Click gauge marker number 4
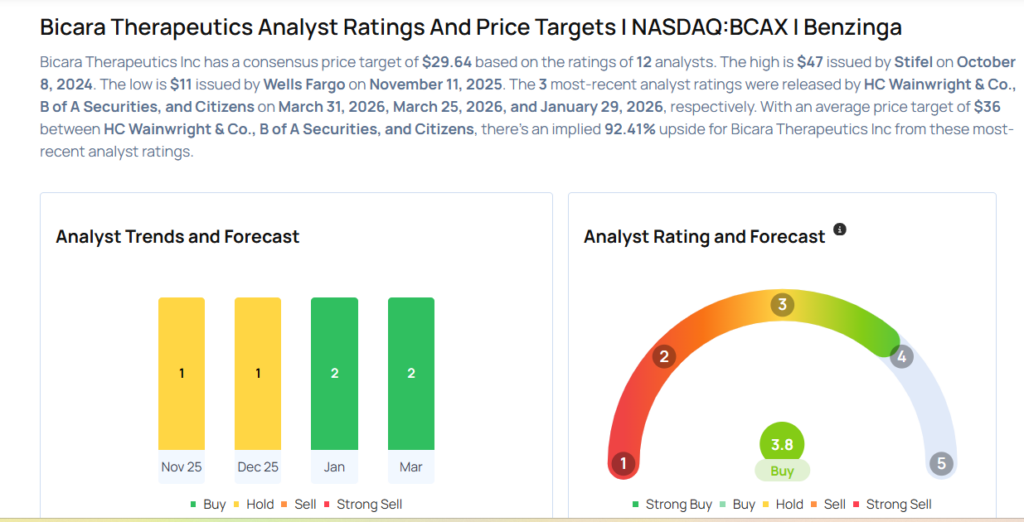The width and height of the screenshot is (1024, 522). 901,356
